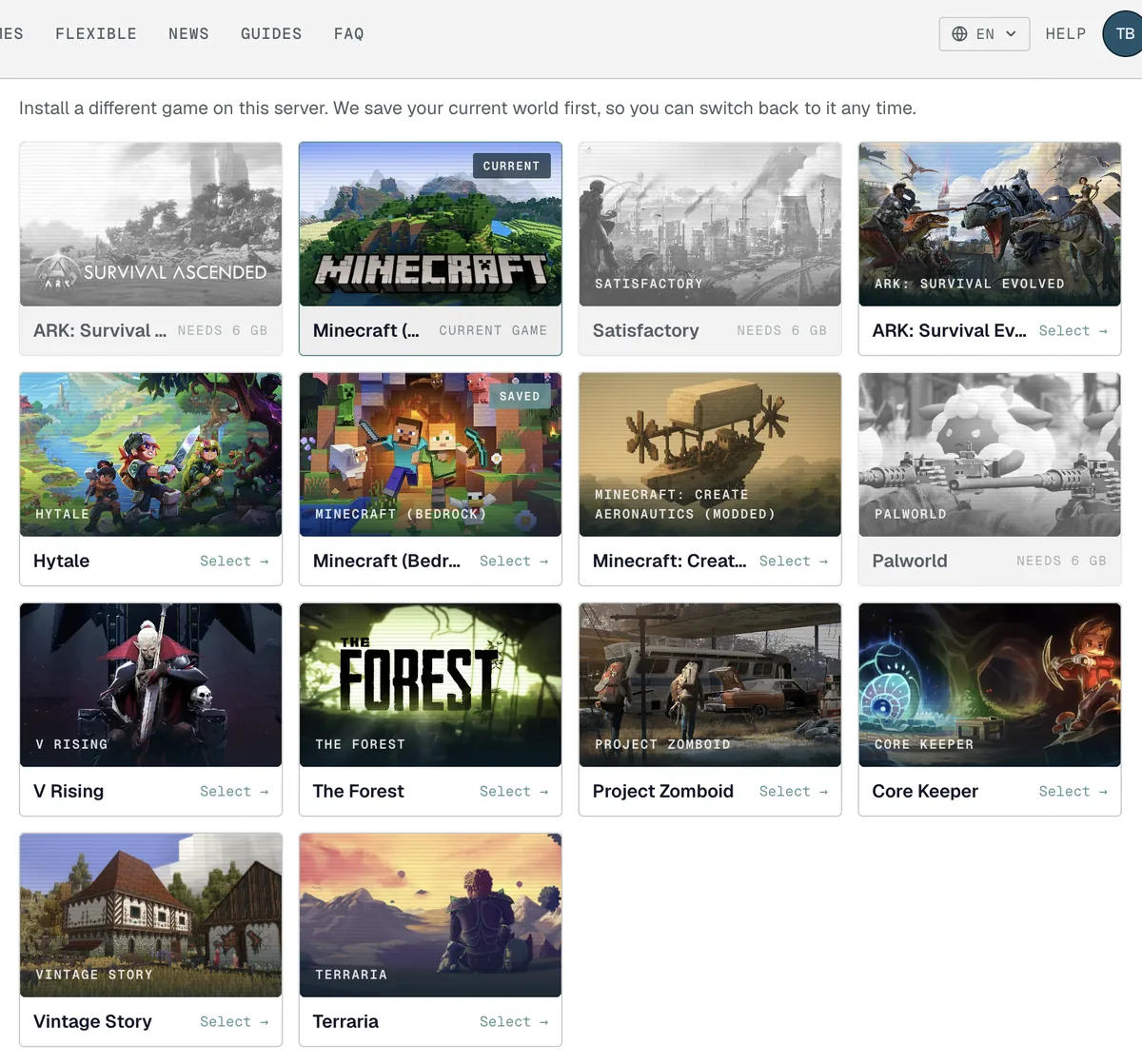Viewport: 1142px width, 1064px height.
Task: Open the current Minecraft game thumbnail
Action: pos(430,225)
